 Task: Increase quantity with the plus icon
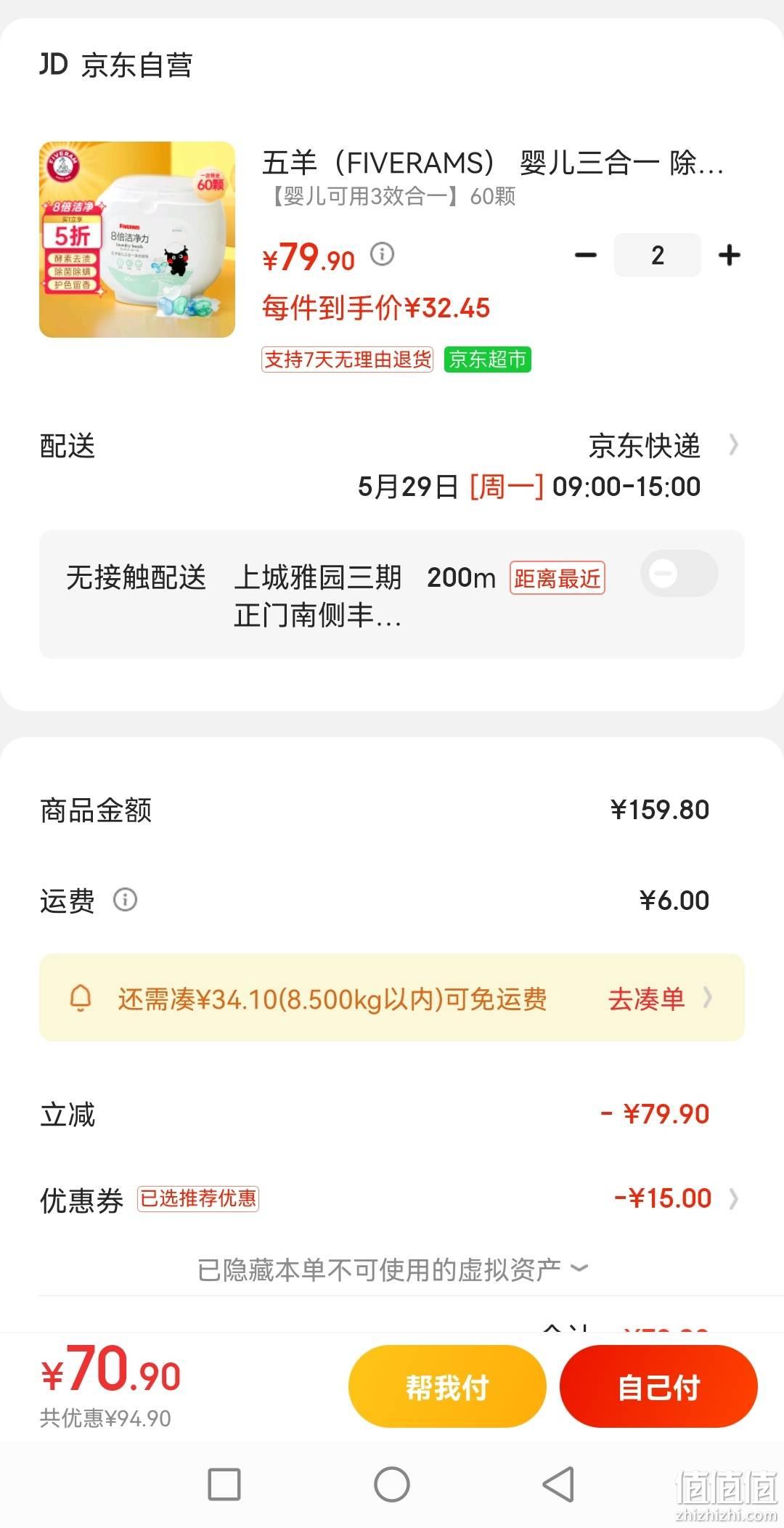pyautogui.click(x=729, y=255)
